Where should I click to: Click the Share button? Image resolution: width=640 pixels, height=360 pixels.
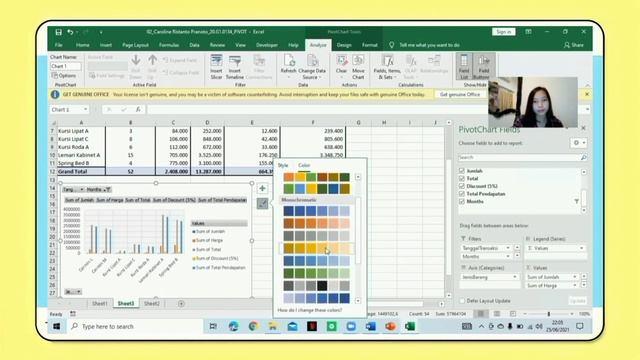pos(573,45)
